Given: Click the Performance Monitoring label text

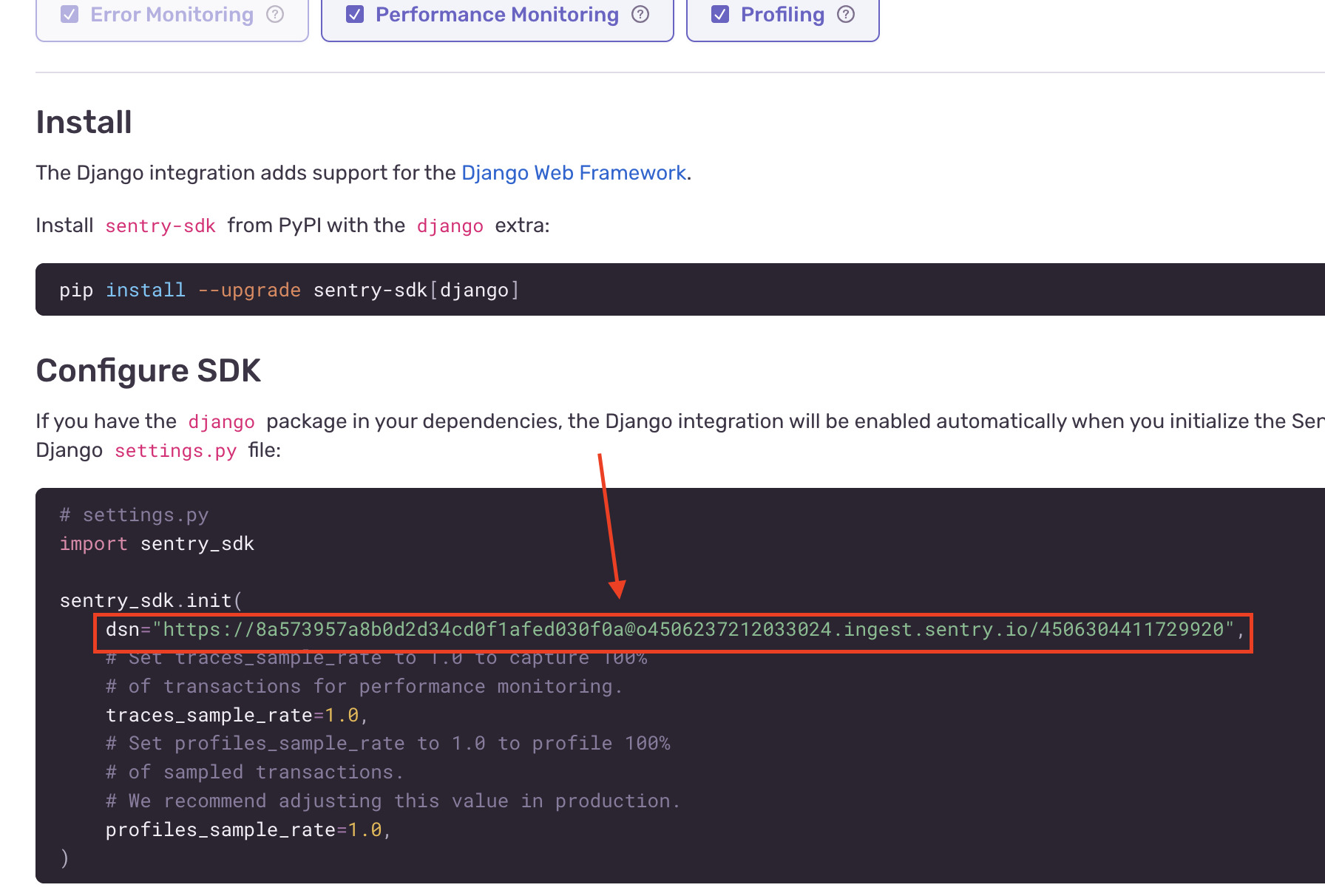Looking at the screenshot, I should (497, 15).
